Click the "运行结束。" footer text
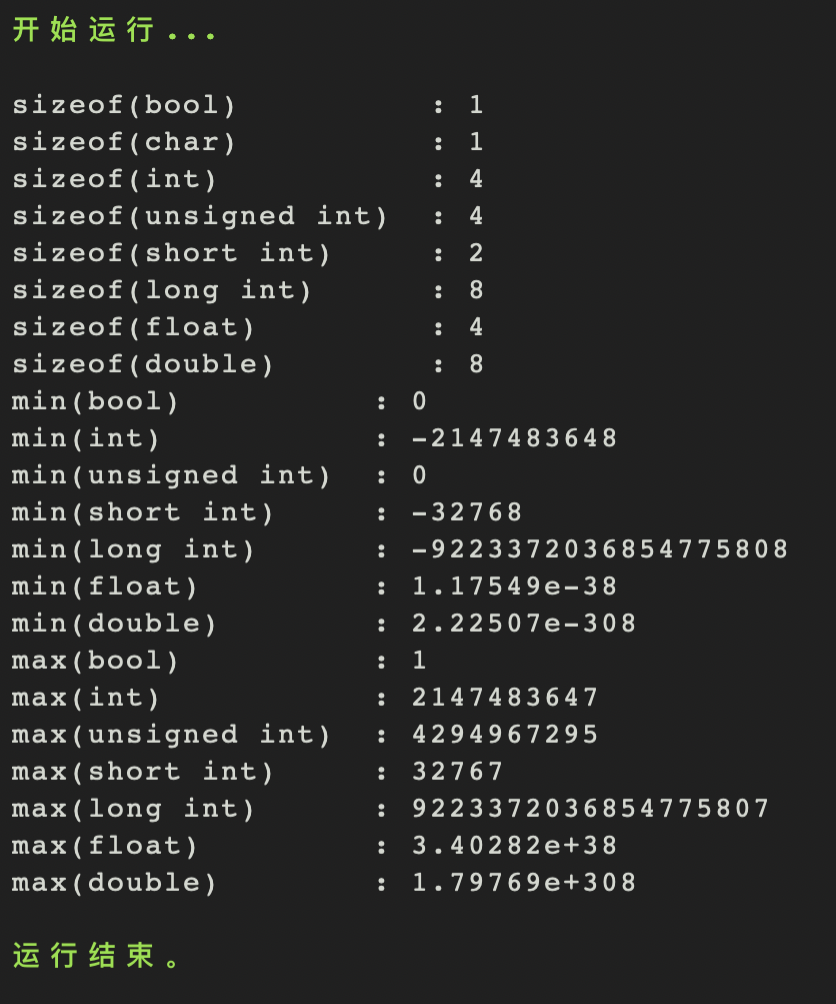 click(x=97, y=956)
